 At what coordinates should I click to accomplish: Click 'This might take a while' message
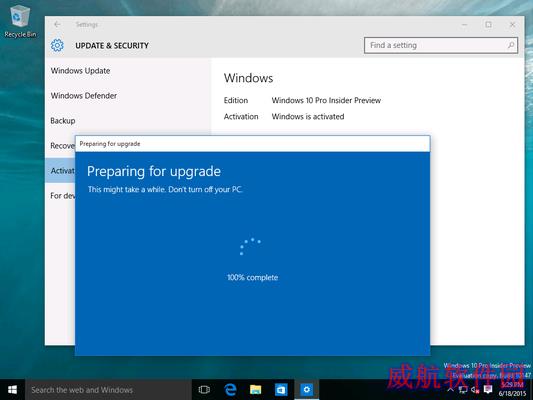[165, 189]
